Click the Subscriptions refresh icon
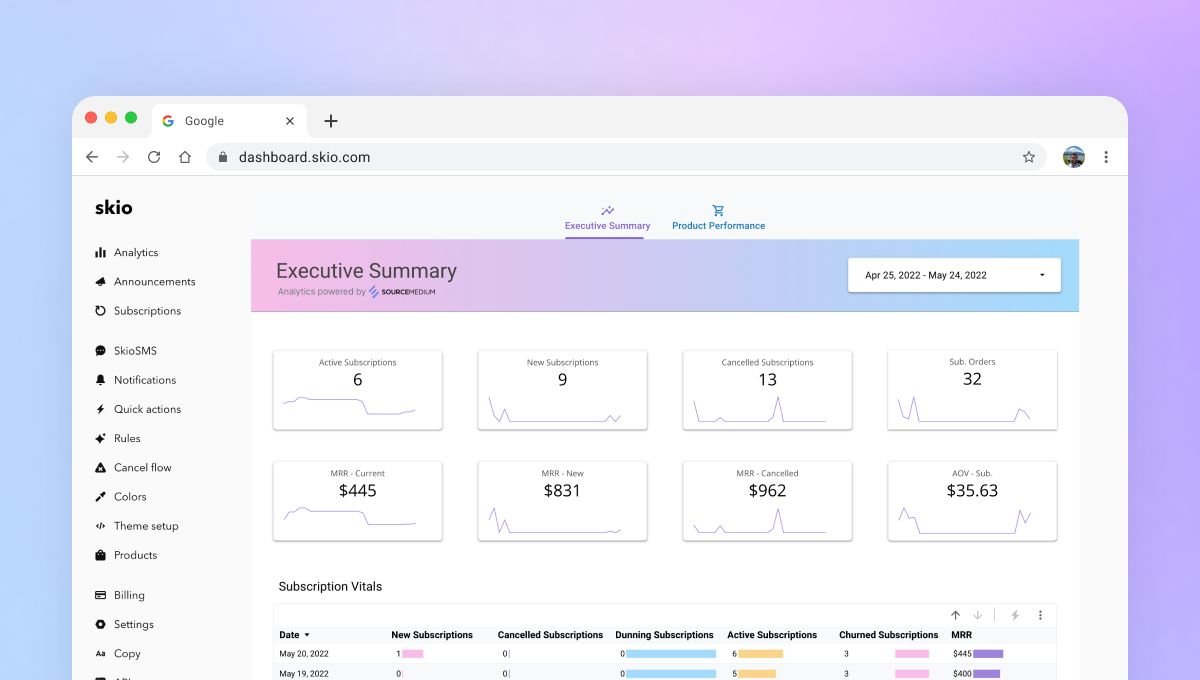 (x=100, y=311)
